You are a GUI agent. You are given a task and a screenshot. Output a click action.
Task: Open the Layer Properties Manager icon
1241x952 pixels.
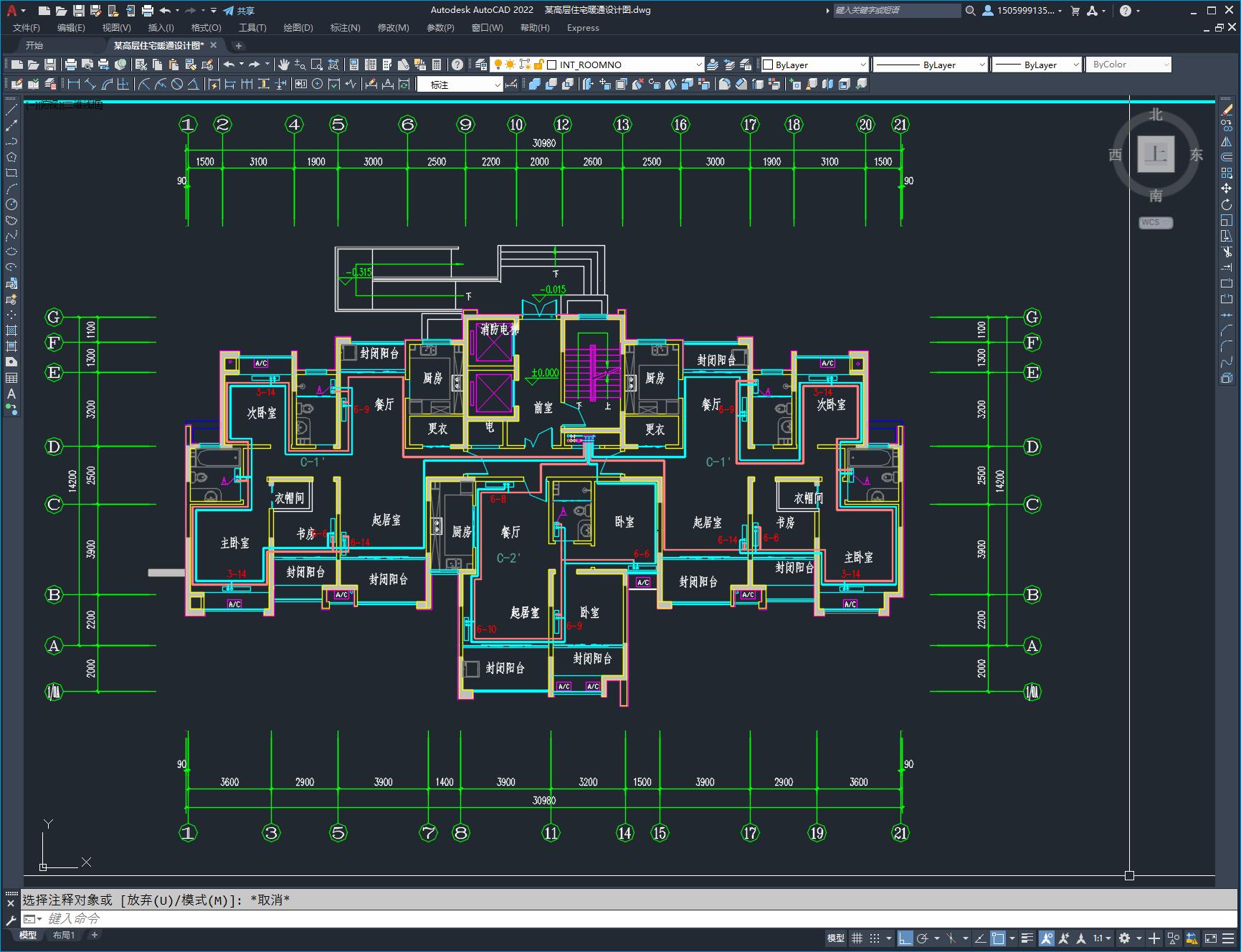tap(481, 65)
